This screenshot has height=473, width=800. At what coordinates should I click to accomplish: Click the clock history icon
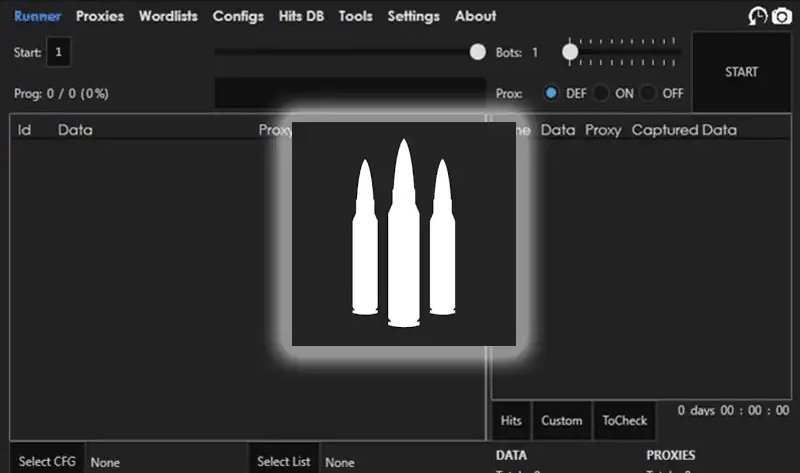[758, 16]
